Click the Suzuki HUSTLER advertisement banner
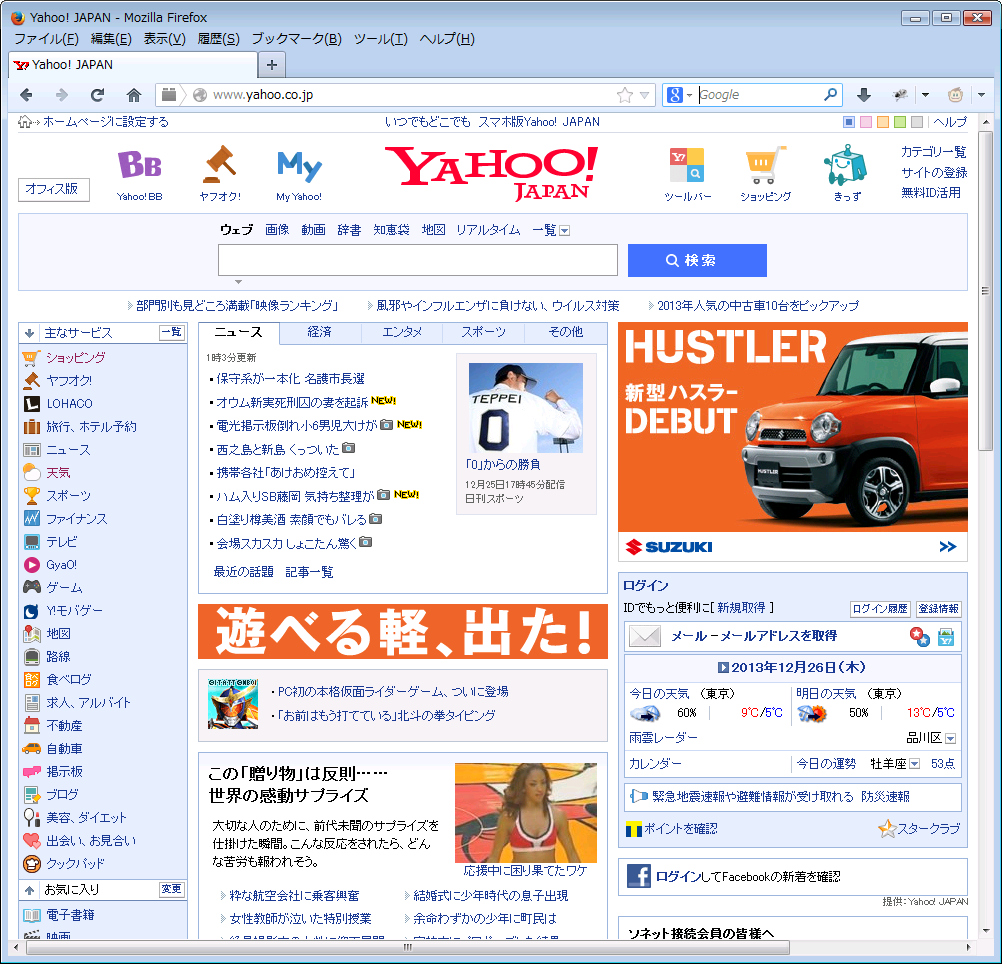The width and height of the screenshot is (1002, 964). [792, 441]
